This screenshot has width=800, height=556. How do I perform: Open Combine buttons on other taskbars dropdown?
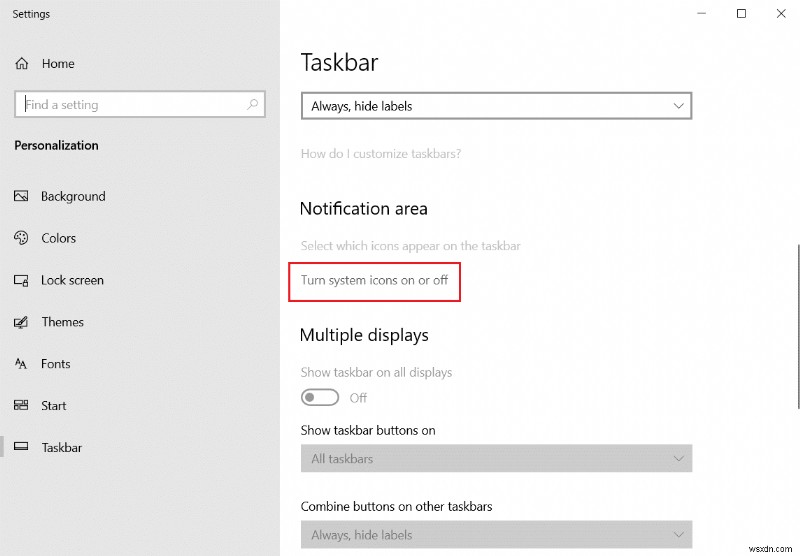[x=496, y=535]
